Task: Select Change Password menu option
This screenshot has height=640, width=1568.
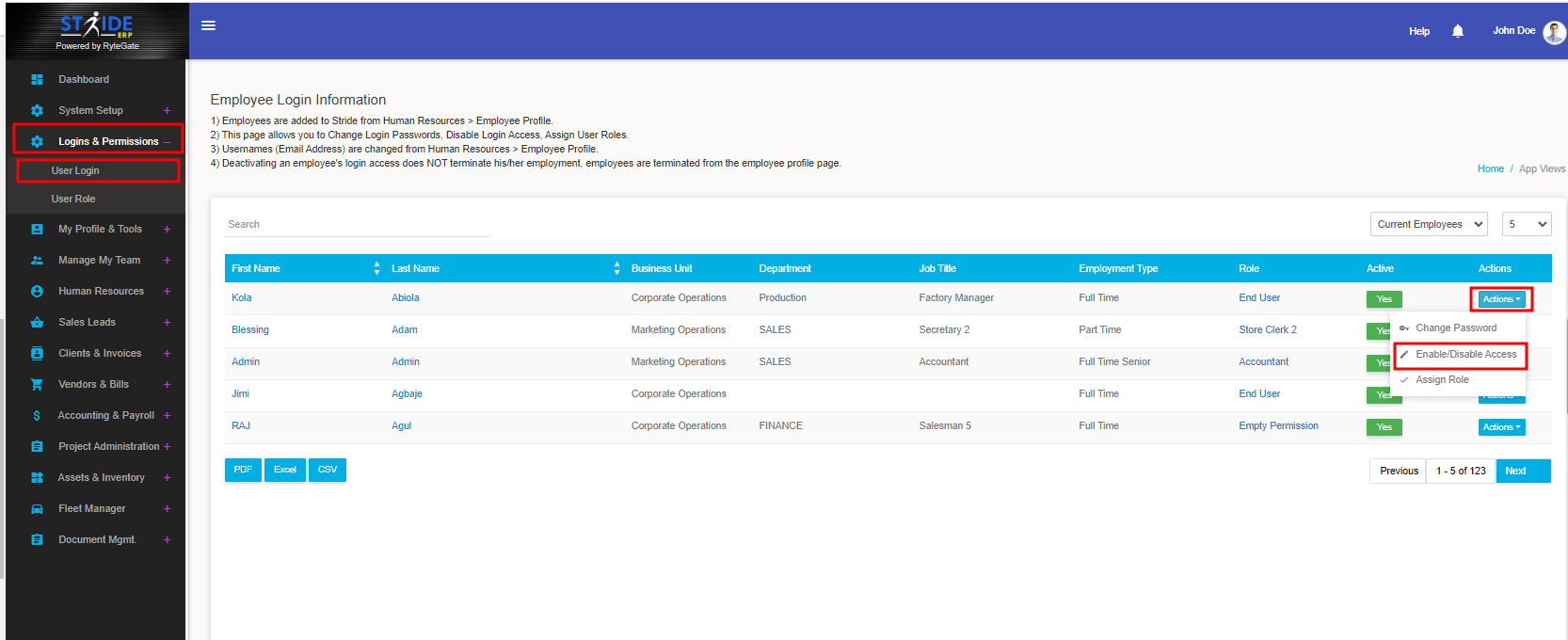Action: (1458, 328)
